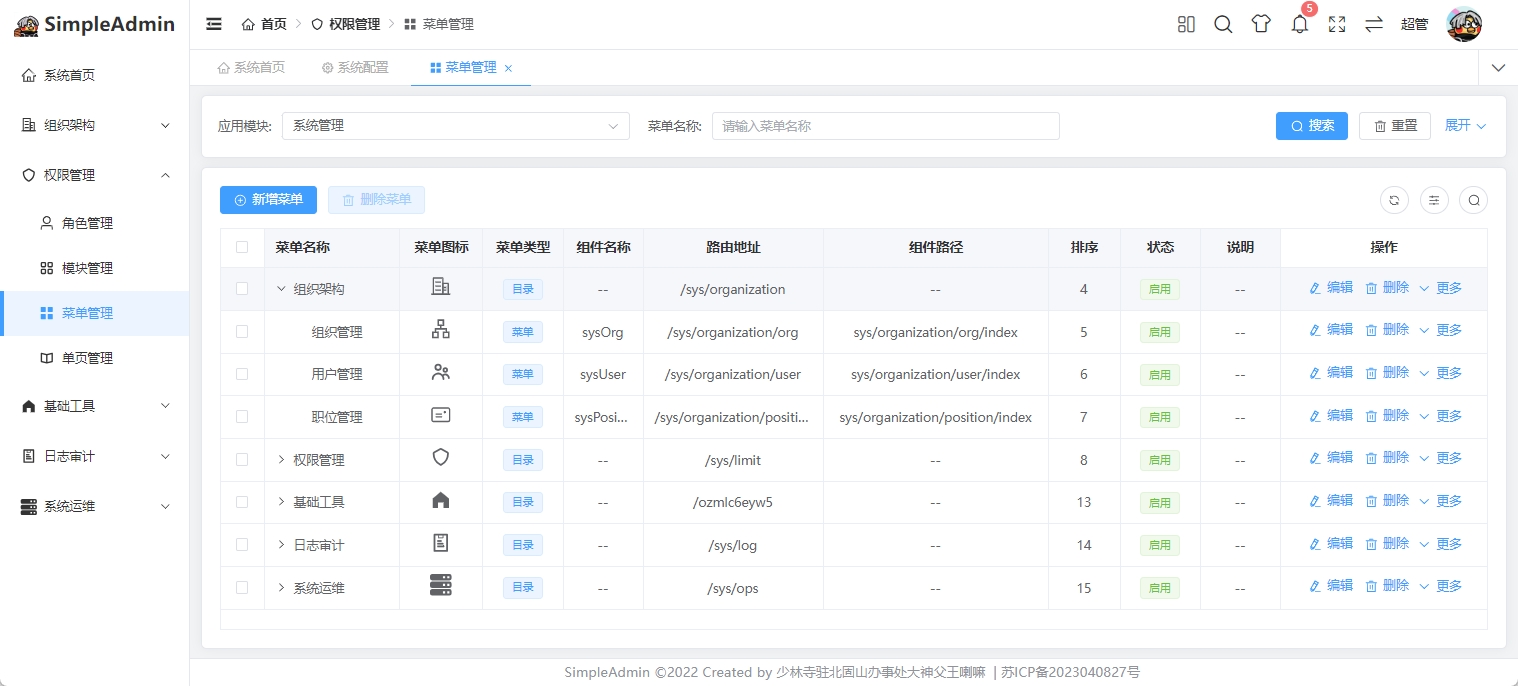The width and height of the screenshot is (1518, 686).
Task: Click the search magnifier in top header
Action: coord(1223,24)
